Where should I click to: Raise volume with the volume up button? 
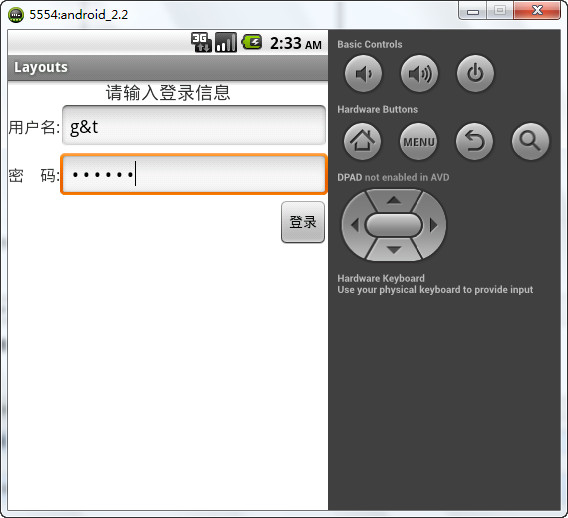click(419, 74)
